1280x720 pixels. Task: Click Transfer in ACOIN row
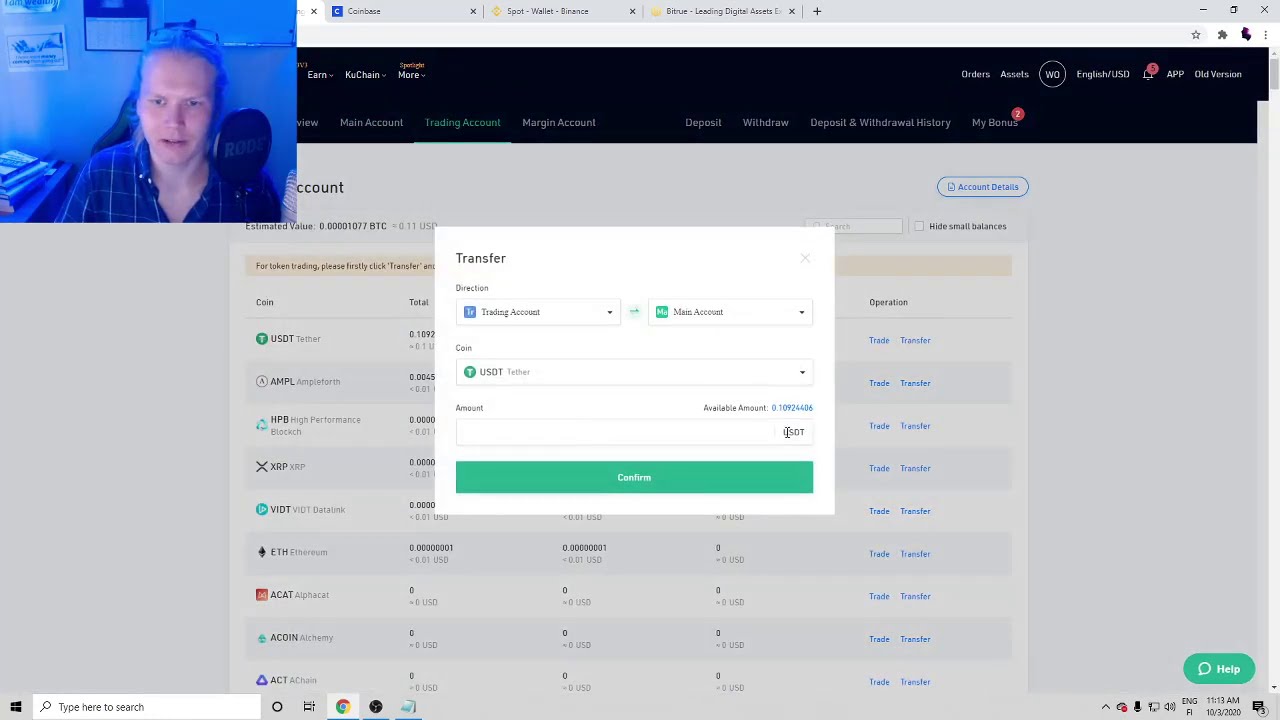tap(915, 639)
